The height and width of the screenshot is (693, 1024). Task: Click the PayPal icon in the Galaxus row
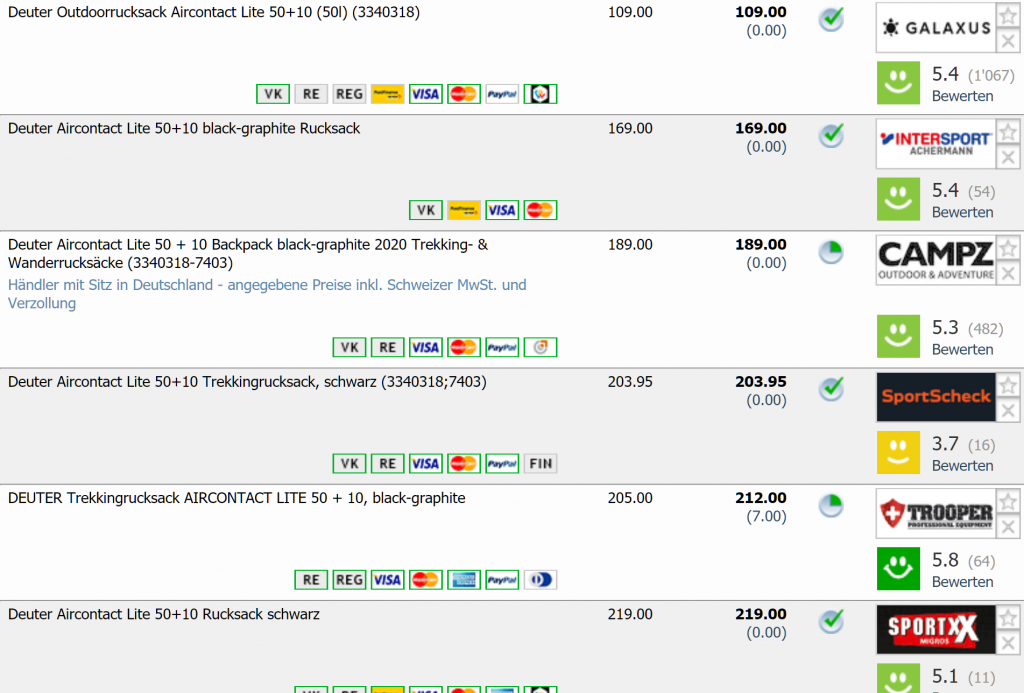[502, 94]
